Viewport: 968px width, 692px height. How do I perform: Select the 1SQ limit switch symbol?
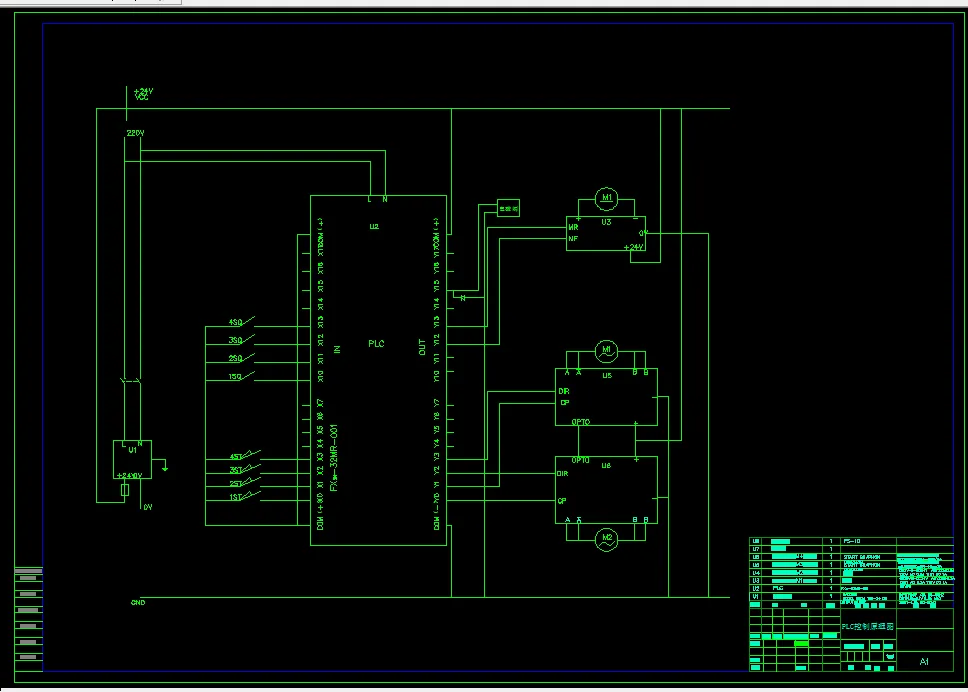coord(241,376)
